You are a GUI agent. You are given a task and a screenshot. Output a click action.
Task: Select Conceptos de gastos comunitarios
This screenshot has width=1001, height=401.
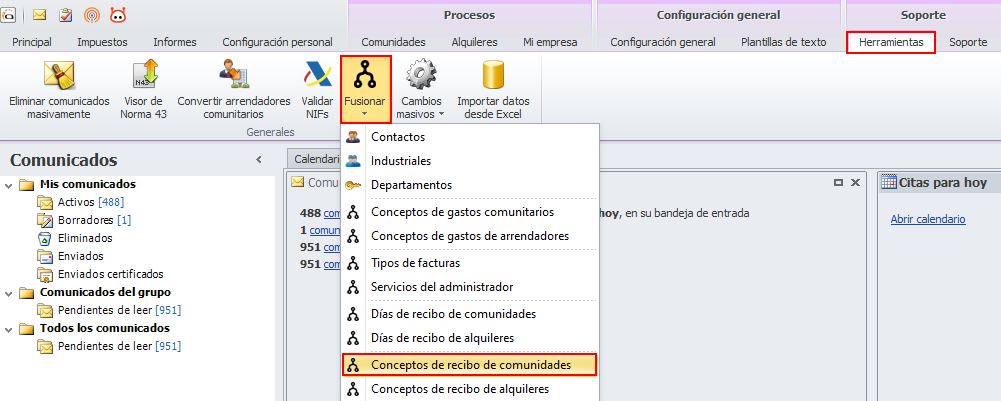(x=470, y=212)
